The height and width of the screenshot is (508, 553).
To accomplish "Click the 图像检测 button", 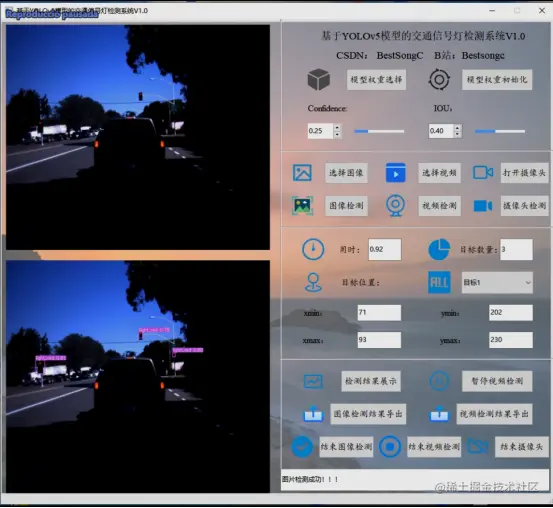I will point(346,206).
